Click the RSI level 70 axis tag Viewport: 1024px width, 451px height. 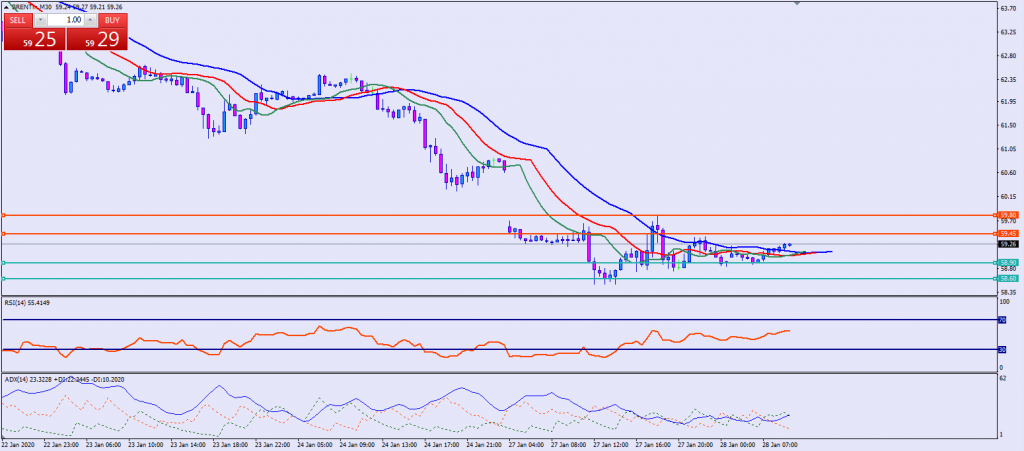pos(1002,320)
